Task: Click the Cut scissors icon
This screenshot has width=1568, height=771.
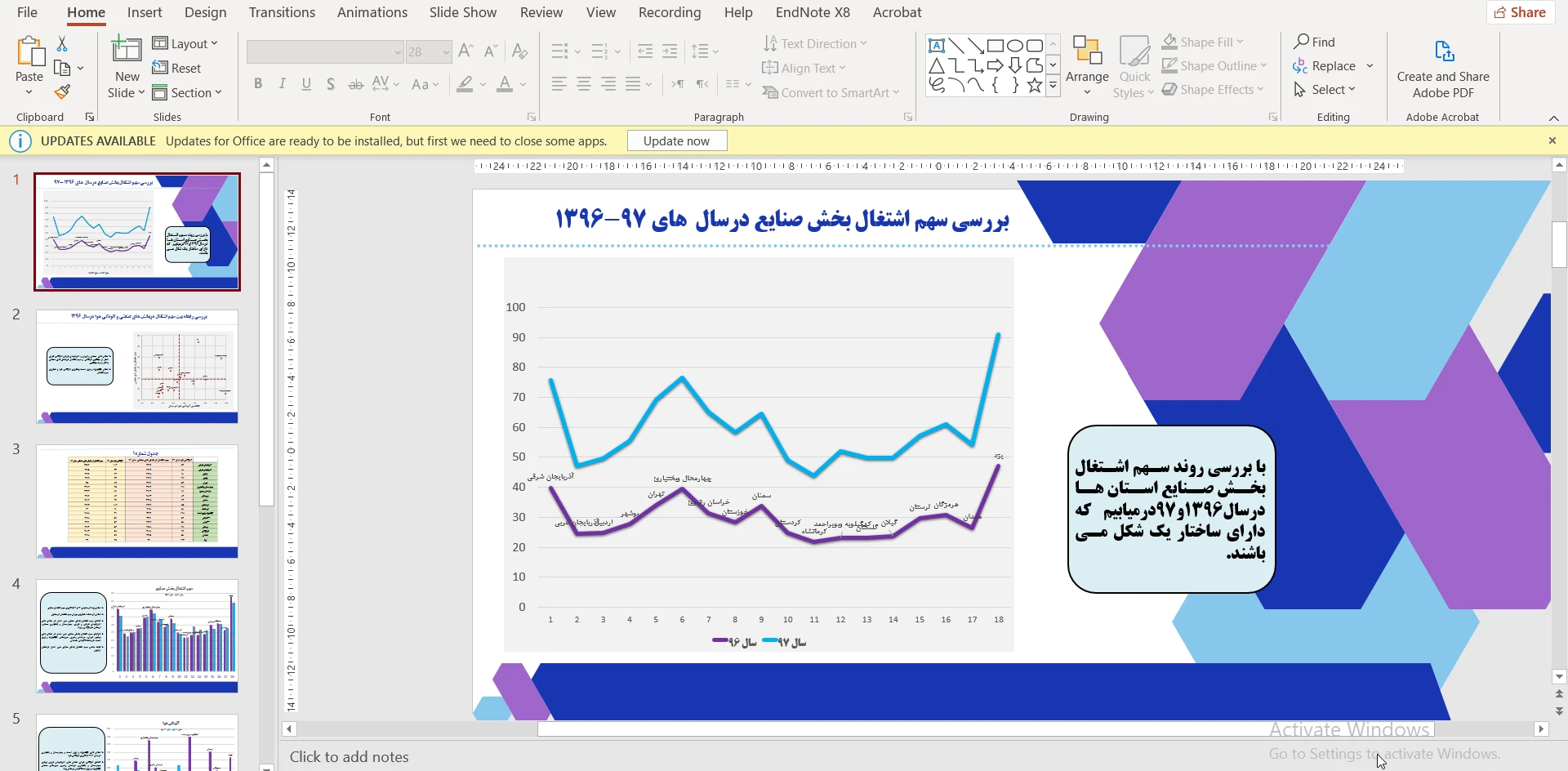Action: tap(62, 44)
